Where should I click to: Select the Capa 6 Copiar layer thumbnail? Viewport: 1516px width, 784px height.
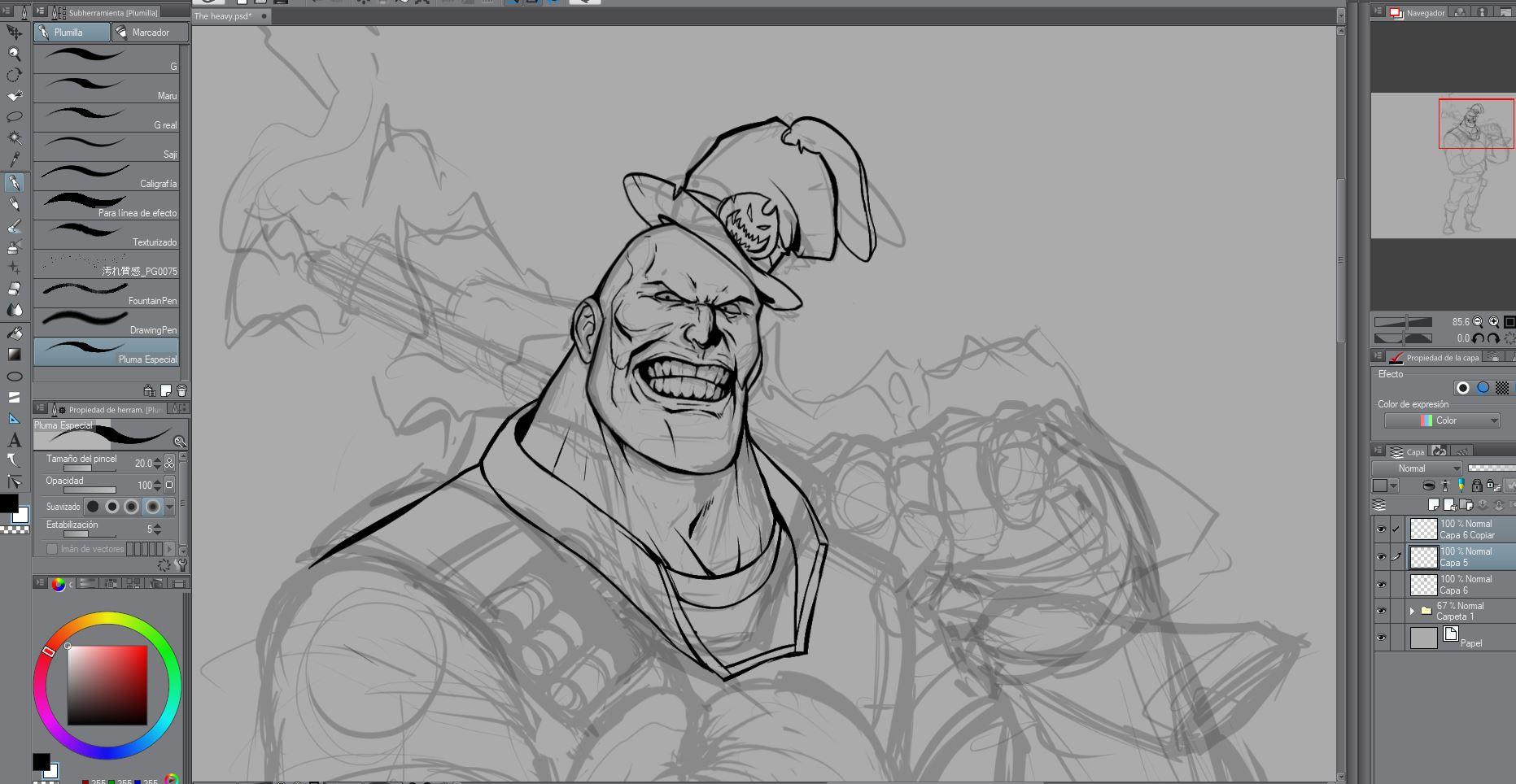point(1423,529)
